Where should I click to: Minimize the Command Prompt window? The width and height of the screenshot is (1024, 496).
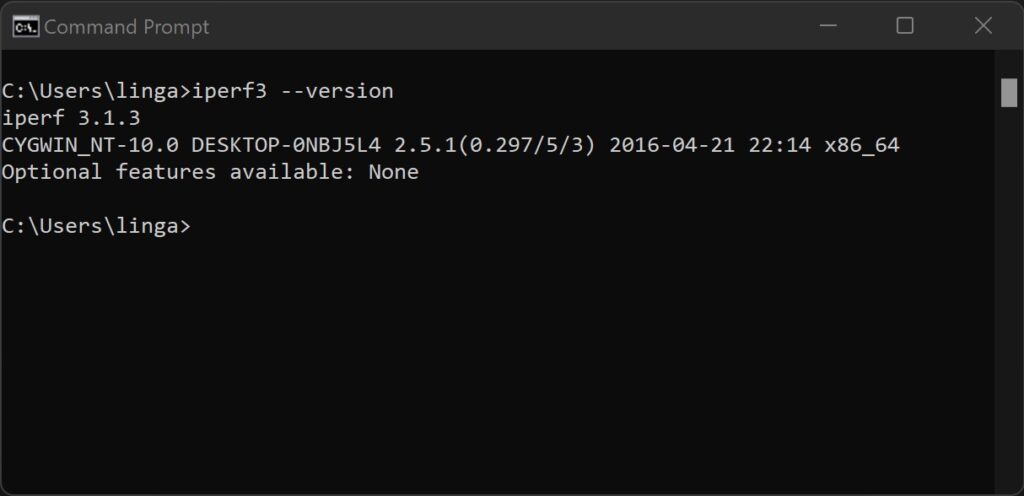pos(828,26)
